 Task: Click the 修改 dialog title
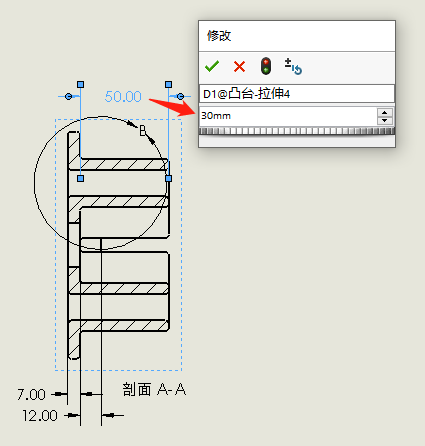219,36
